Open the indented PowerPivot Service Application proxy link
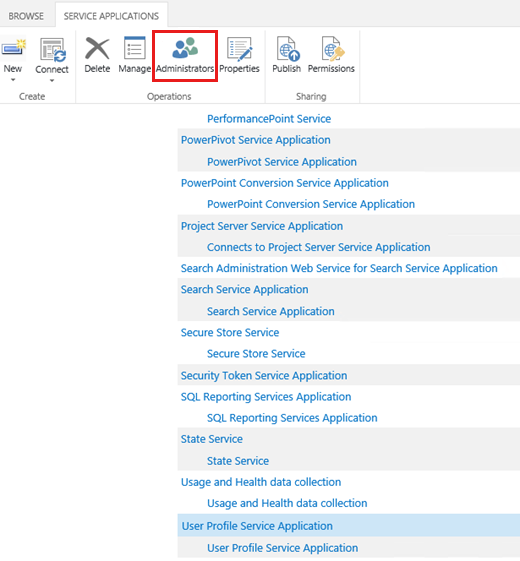Screen dimensions: 520x561 pos(282,162)
